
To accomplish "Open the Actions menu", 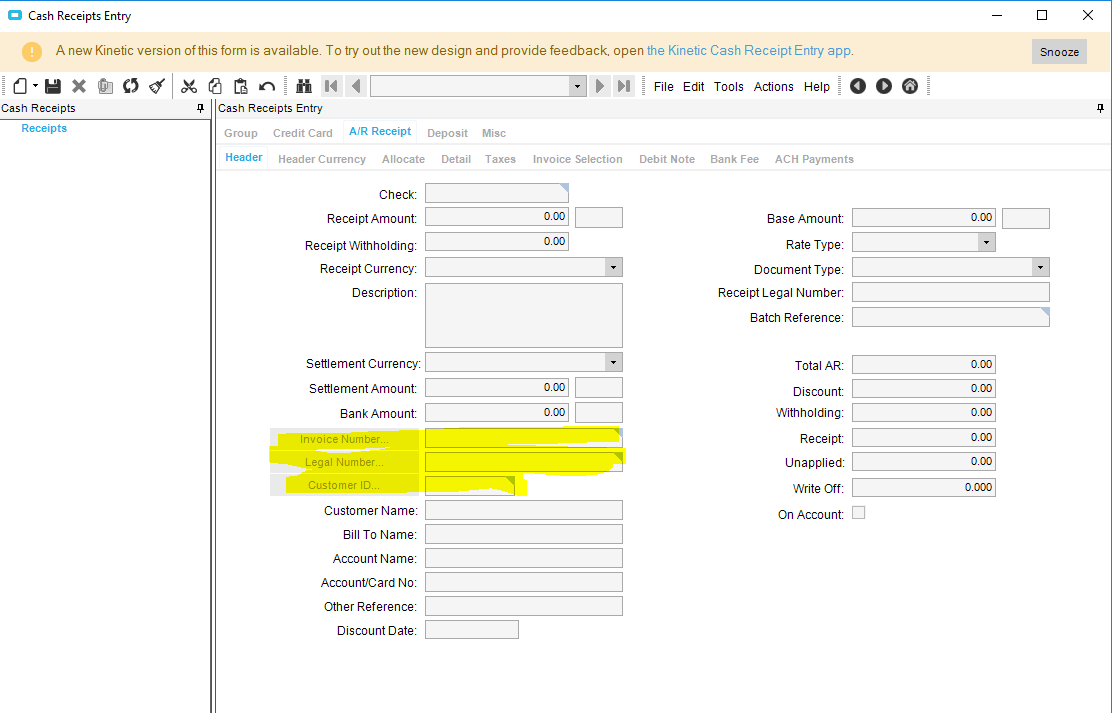I will pyautogui.click(x=773, y=87).
